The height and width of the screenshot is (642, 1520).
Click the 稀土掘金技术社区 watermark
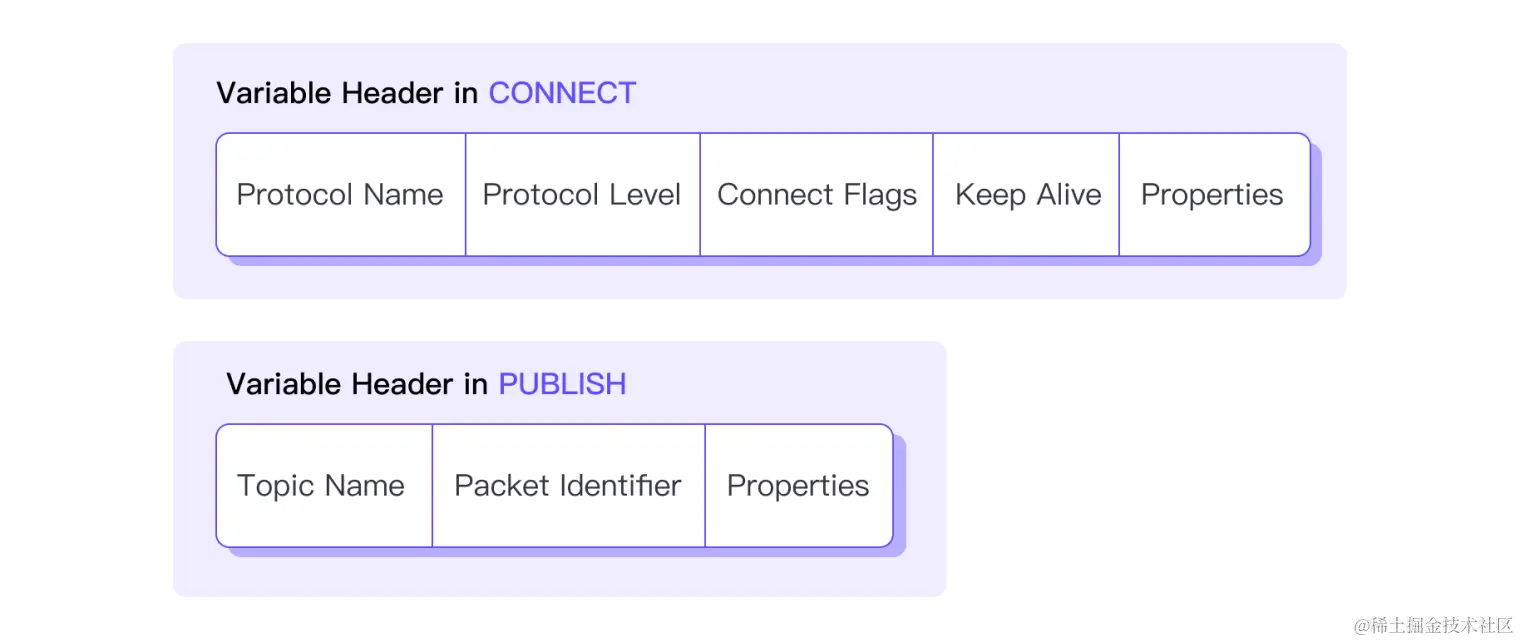coord(1434,625)
